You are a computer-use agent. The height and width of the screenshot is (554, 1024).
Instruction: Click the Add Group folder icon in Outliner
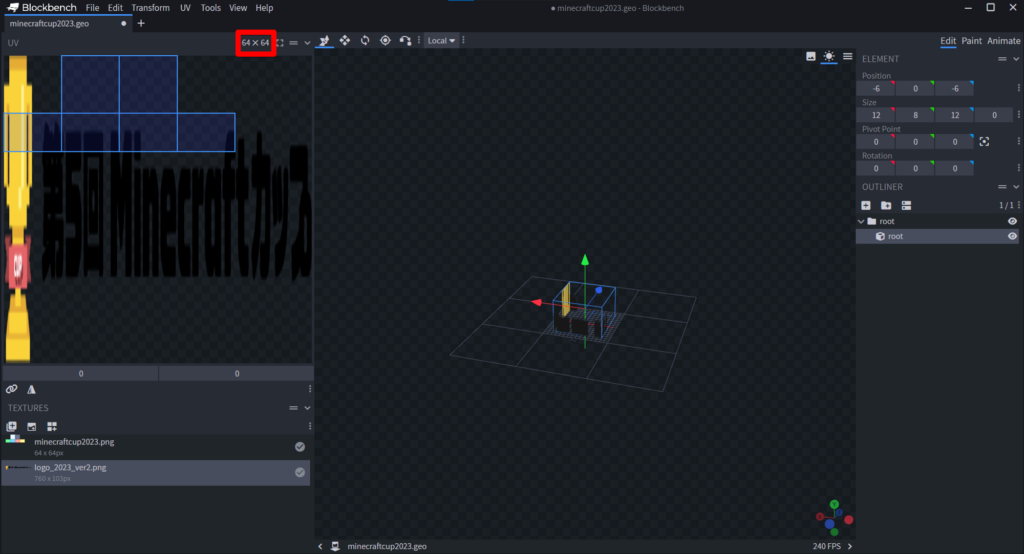coord(886,205)
